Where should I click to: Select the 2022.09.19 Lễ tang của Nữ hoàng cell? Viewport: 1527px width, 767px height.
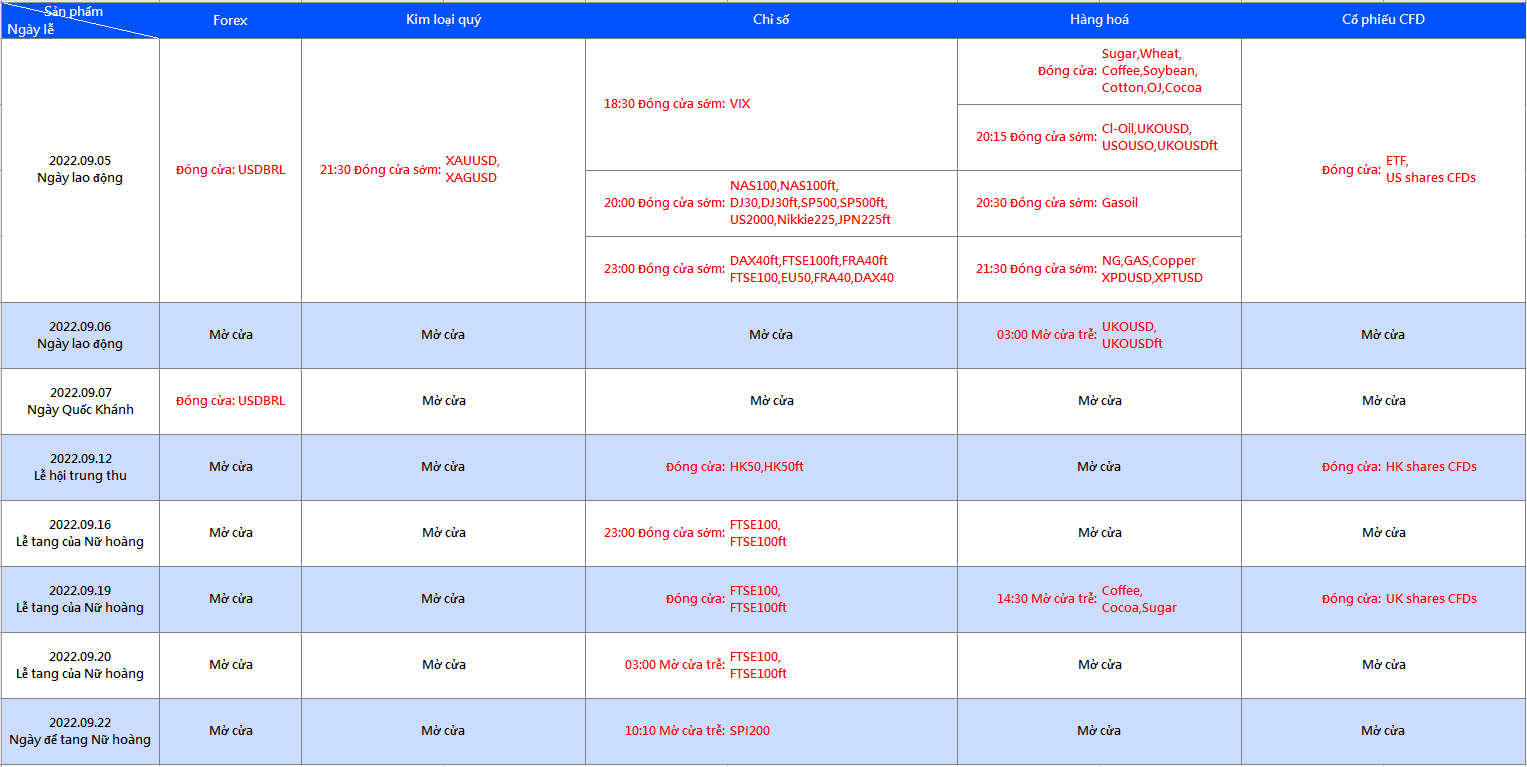coord(80,599)
